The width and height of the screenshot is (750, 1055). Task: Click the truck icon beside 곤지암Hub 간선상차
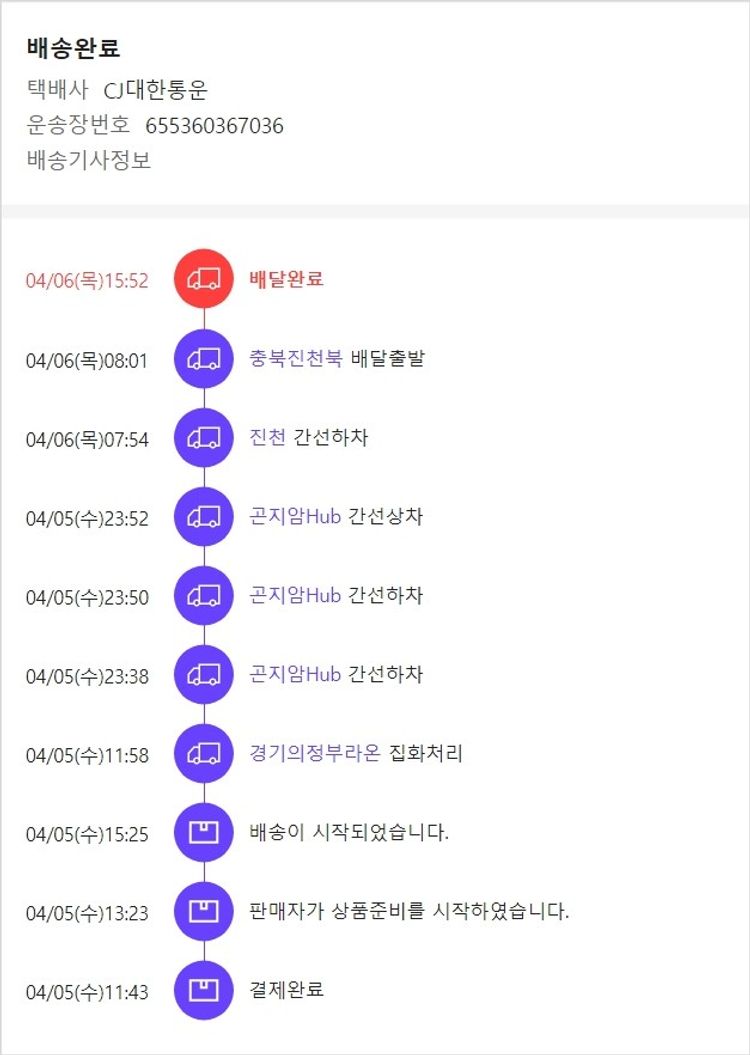(x=204, y=516)
